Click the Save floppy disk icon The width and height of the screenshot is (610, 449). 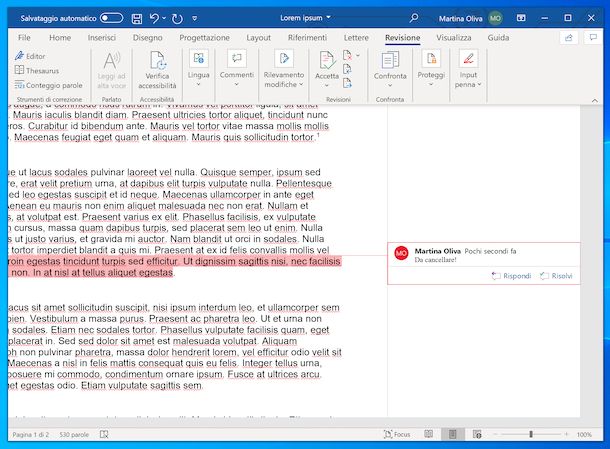137,18
